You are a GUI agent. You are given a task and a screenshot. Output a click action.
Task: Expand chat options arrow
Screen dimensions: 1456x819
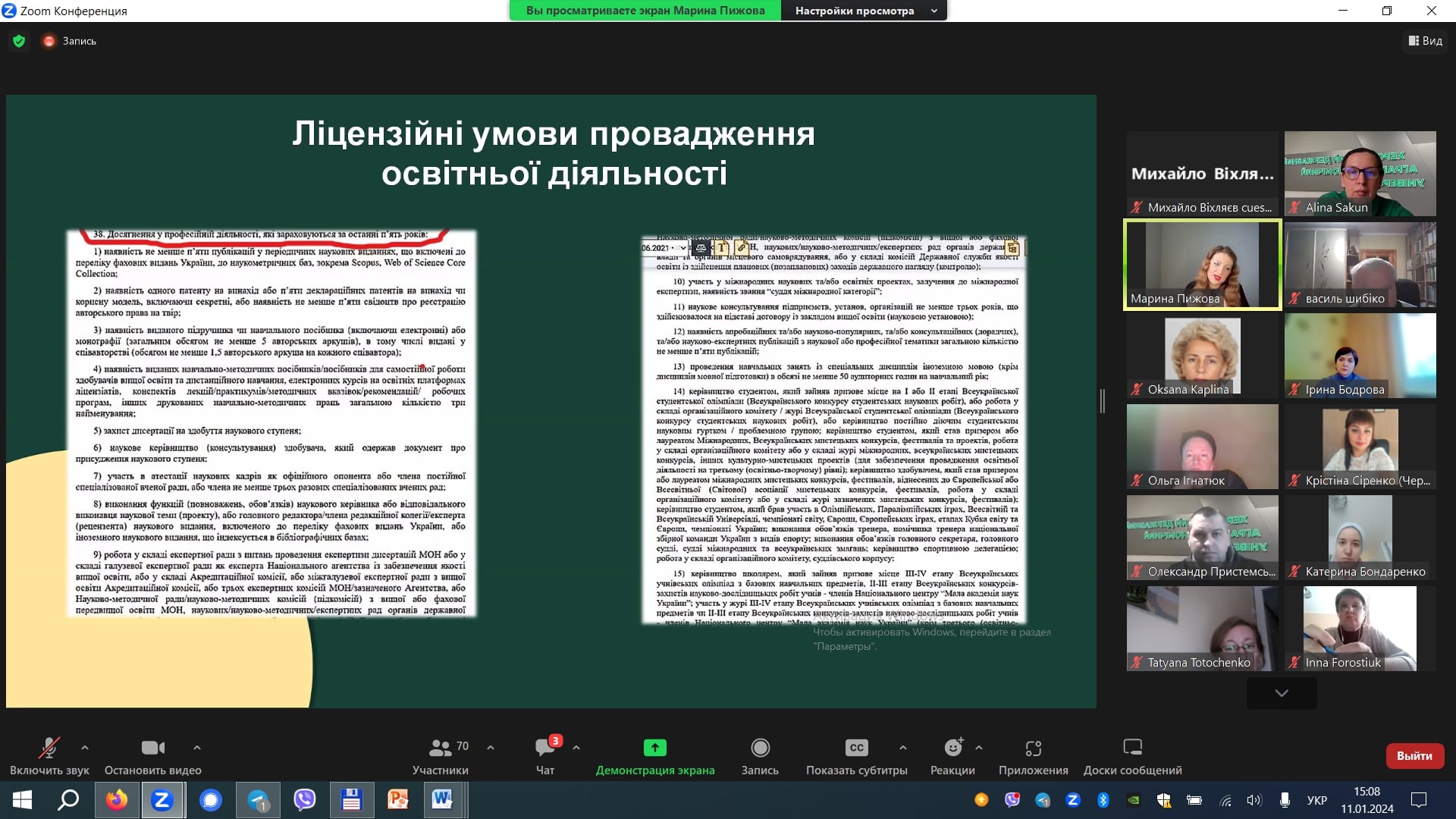pyautogui.click(x=576, y=748)
